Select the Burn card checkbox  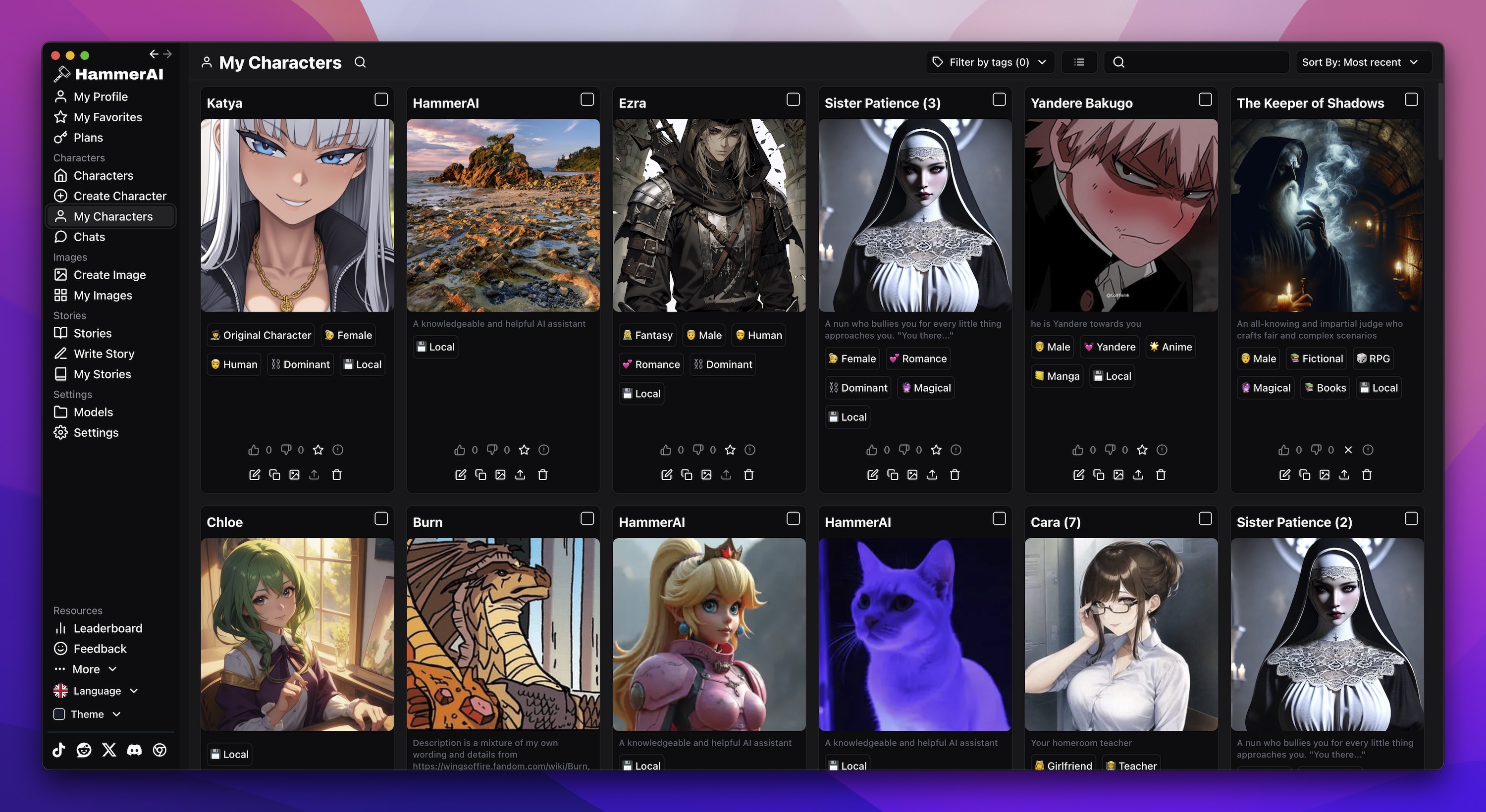(x=587, y=518)
